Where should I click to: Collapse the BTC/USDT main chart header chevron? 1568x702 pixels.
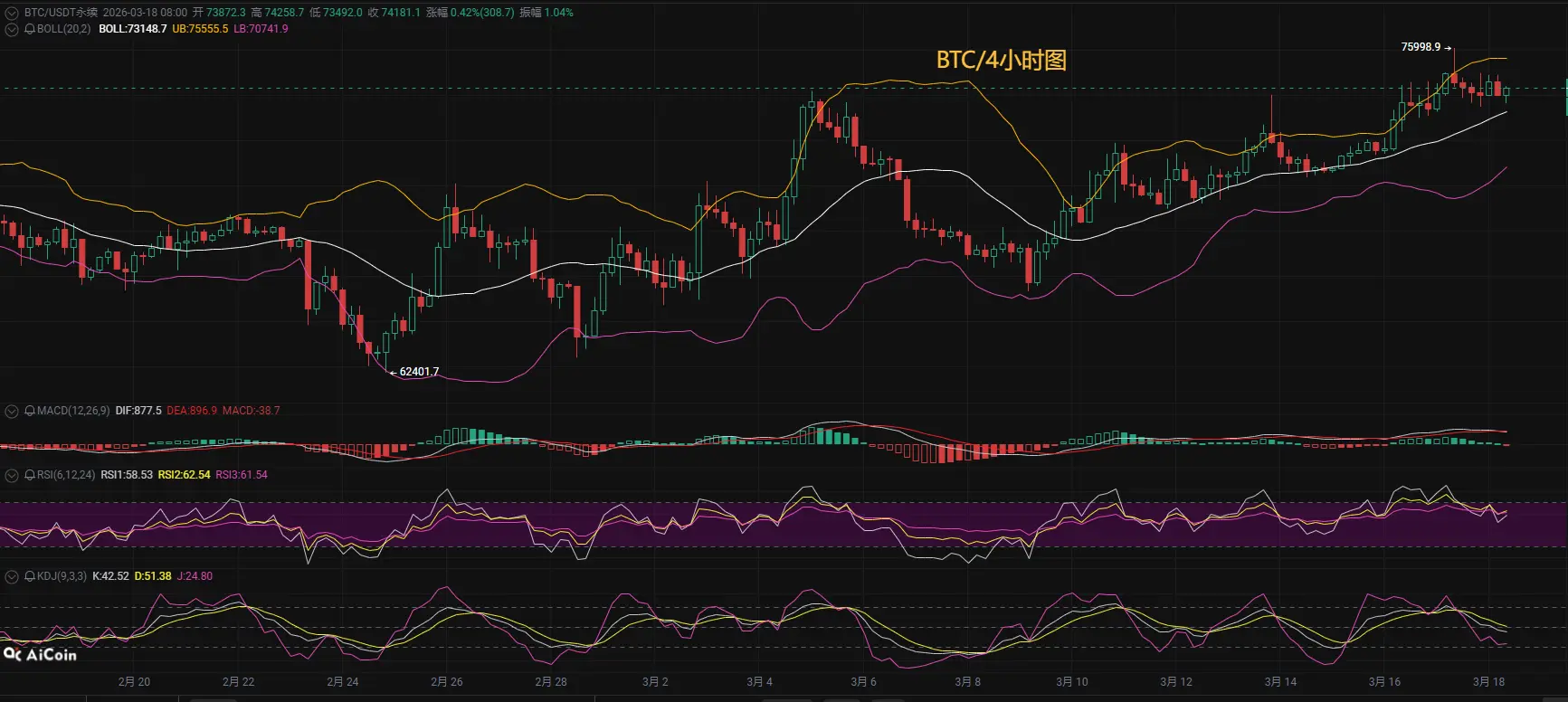coord(12,13)
